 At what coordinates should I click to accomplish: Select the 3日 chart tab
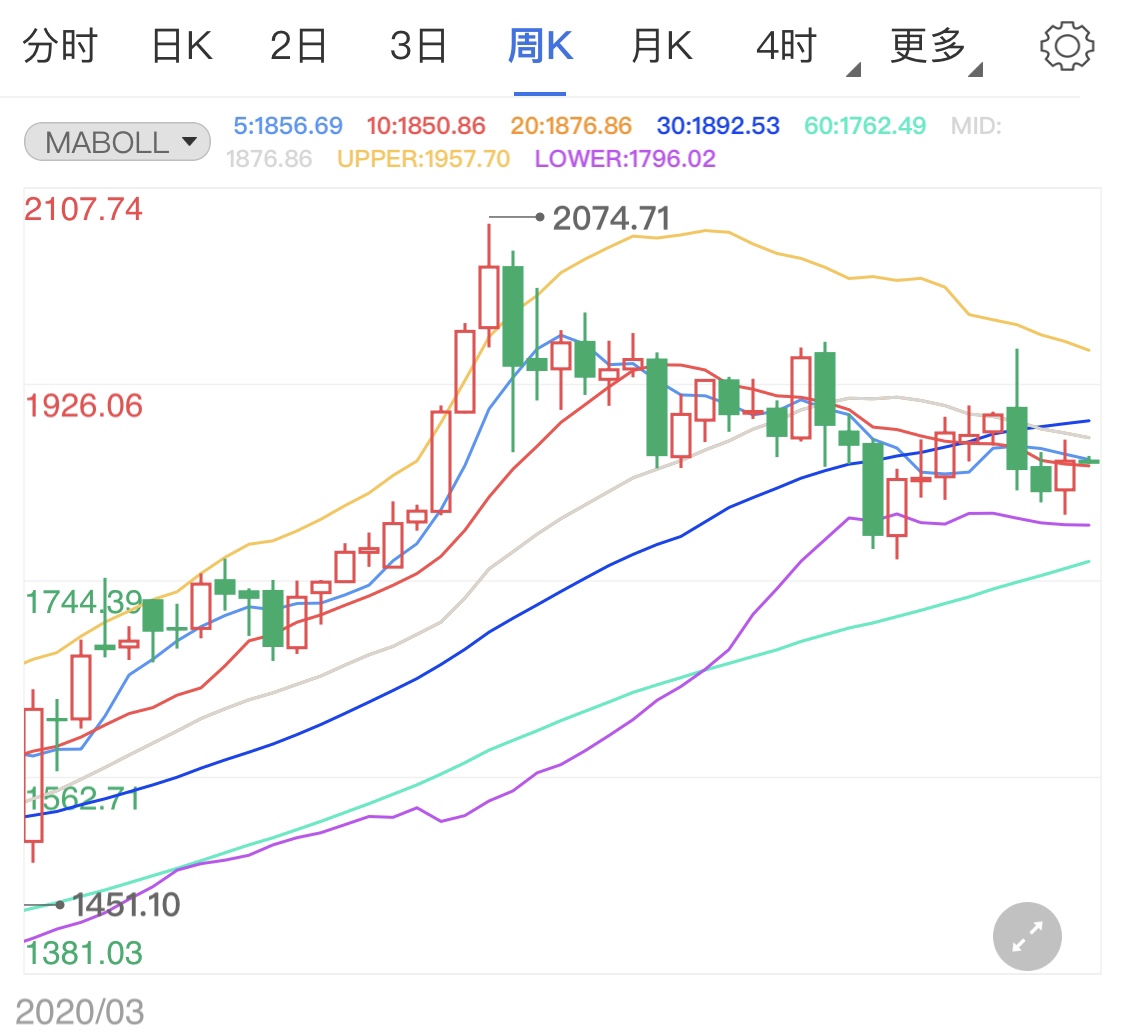(418, 46)
